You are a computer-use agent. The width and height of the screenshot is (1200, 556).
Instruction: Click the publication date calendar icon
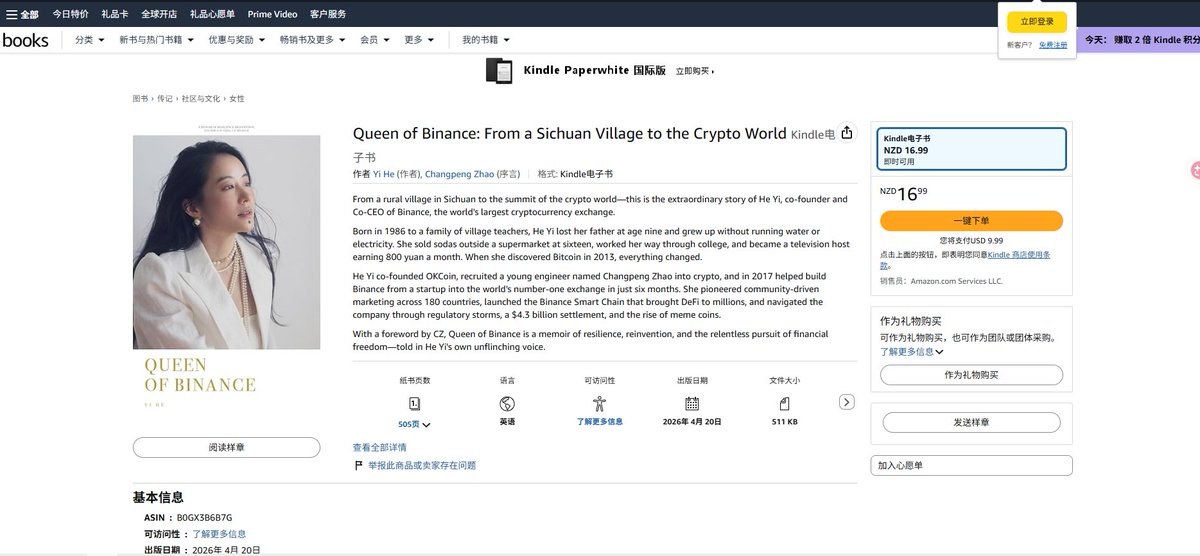click(692, 404)
